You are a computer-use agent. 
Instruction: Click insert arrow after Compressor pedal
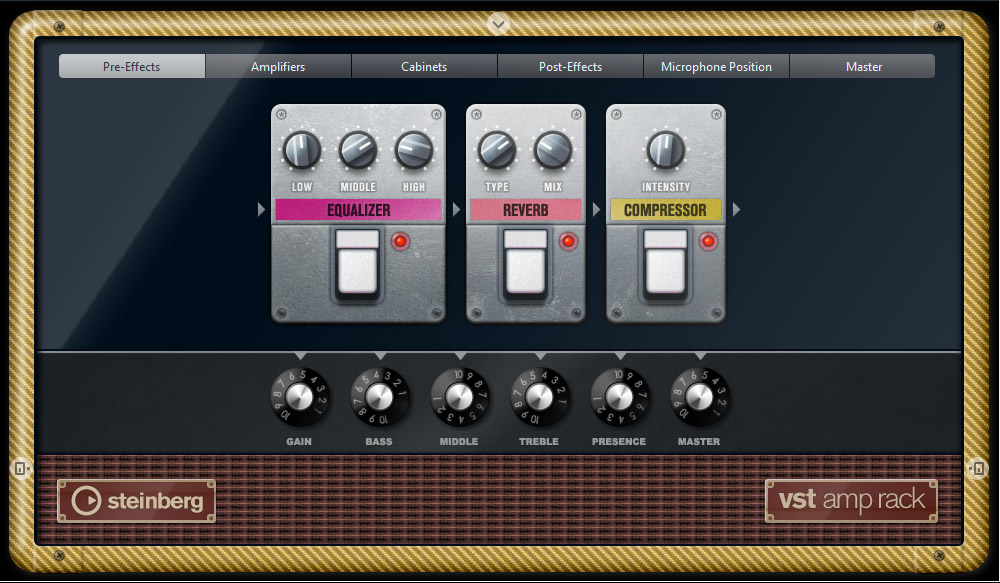click(736, 209)
